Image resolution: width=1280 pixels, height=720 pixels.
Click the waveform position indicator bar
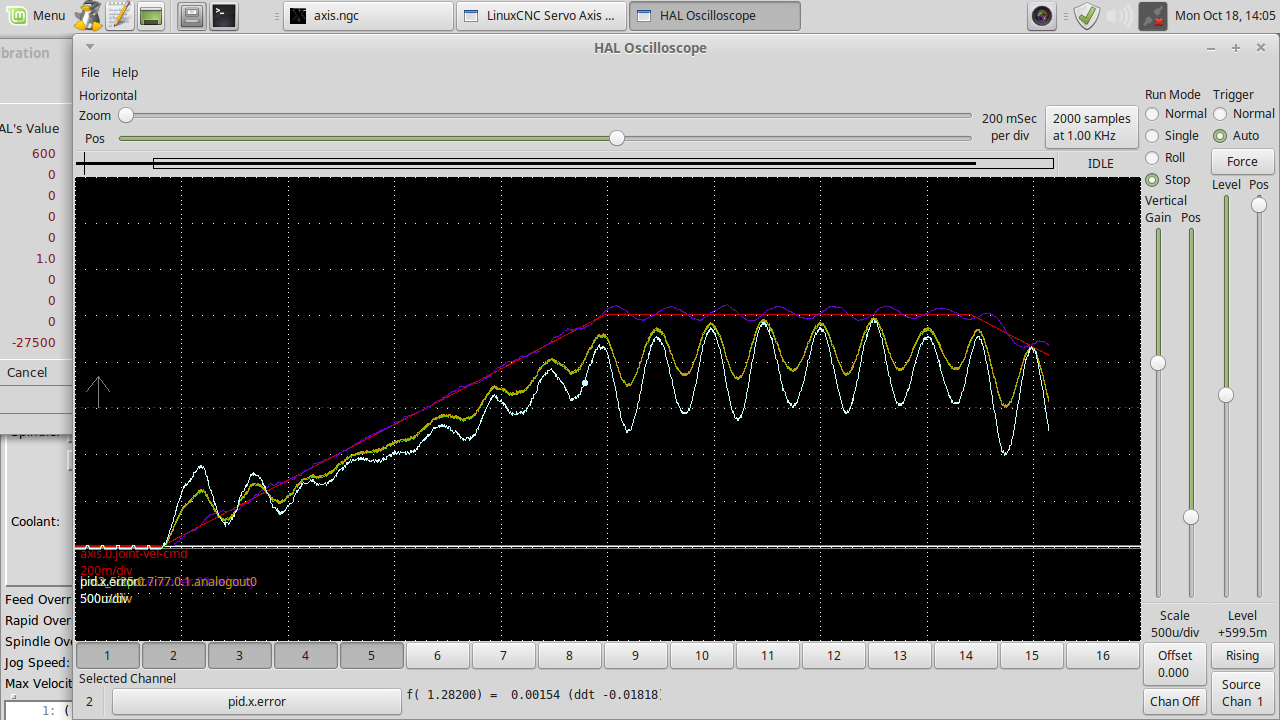tap(603, 163)
